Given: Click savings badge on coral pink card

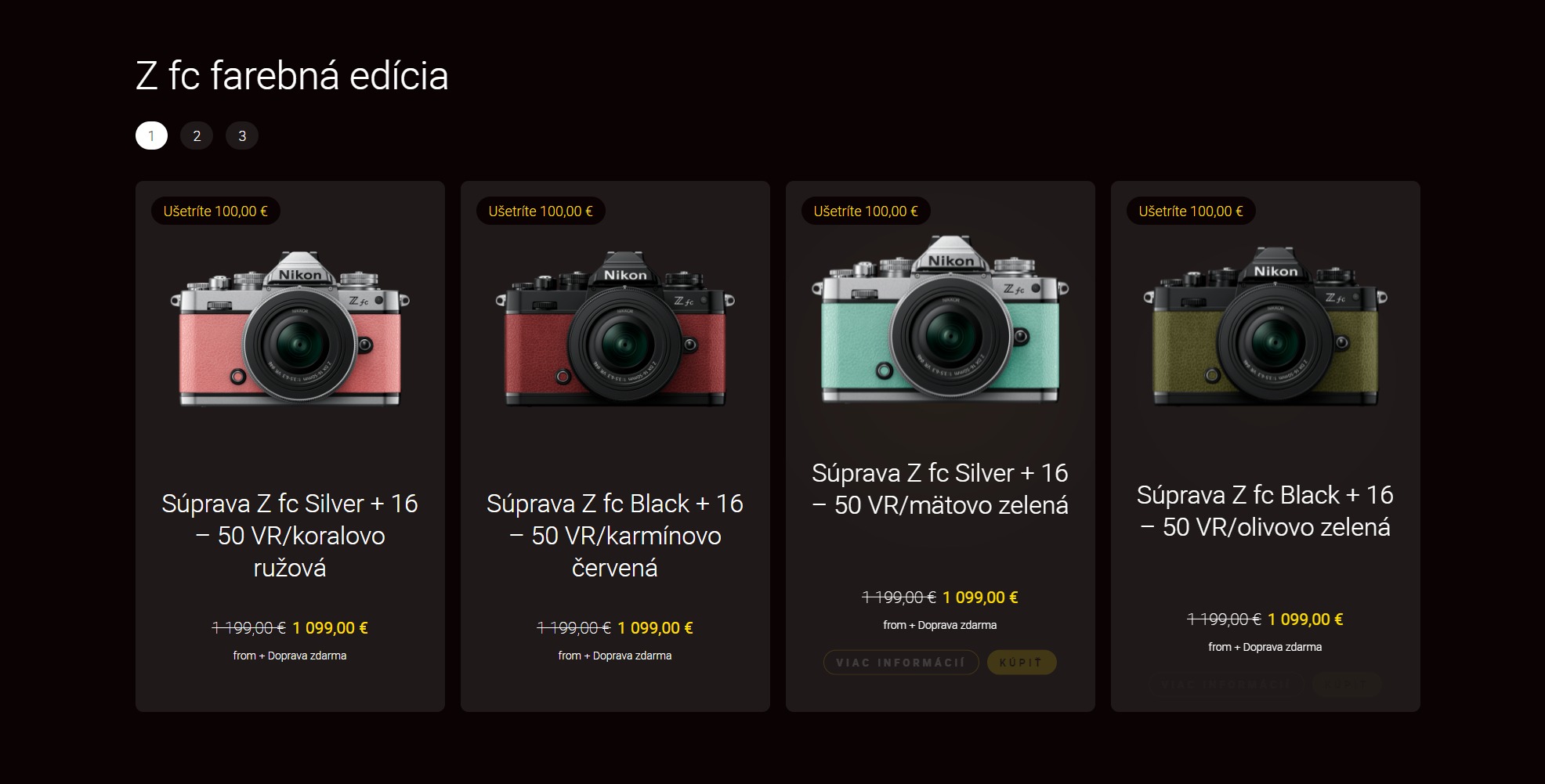Looking at the screenshot, I should 215,211.
